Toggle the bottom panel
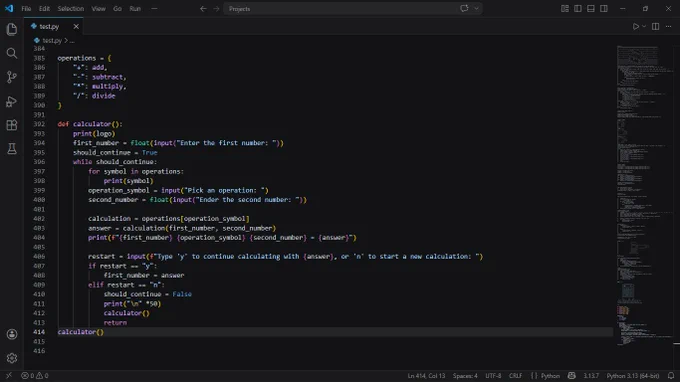 [591, 9]
